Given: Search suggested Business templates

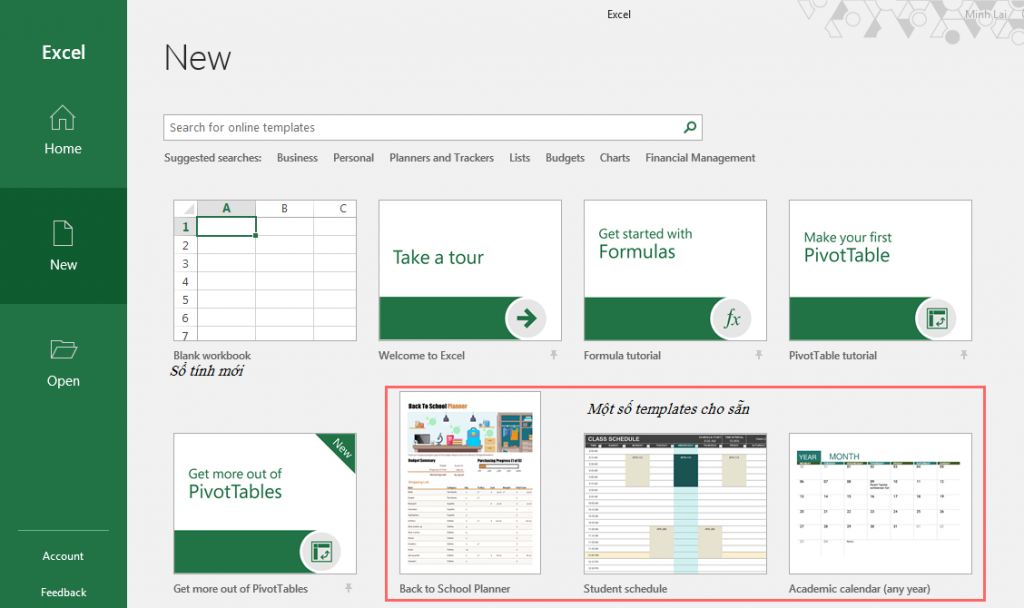Looking at the screenshot, I should coord(297,157).
